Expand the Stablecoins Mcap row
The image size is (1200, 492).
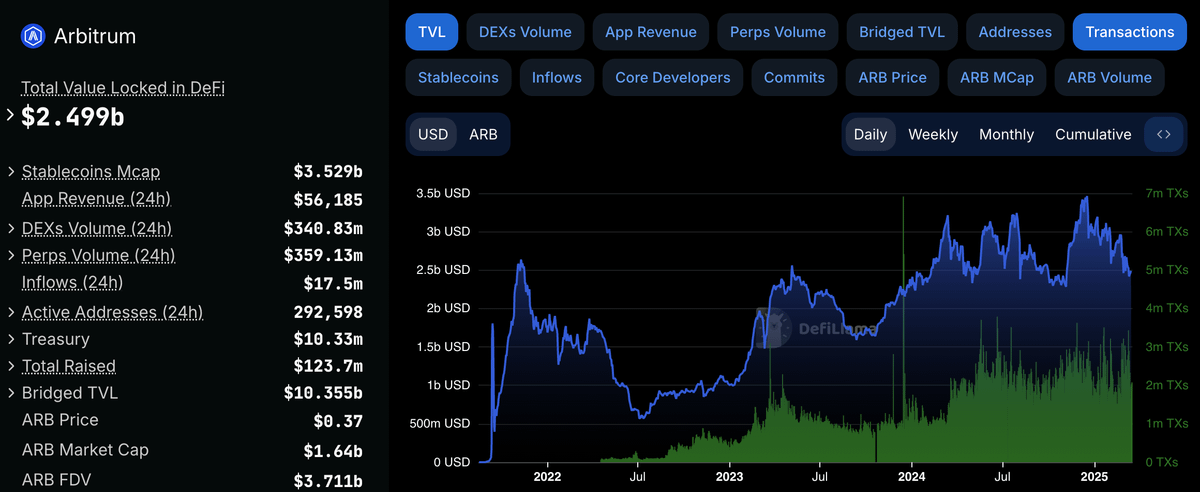10,172
